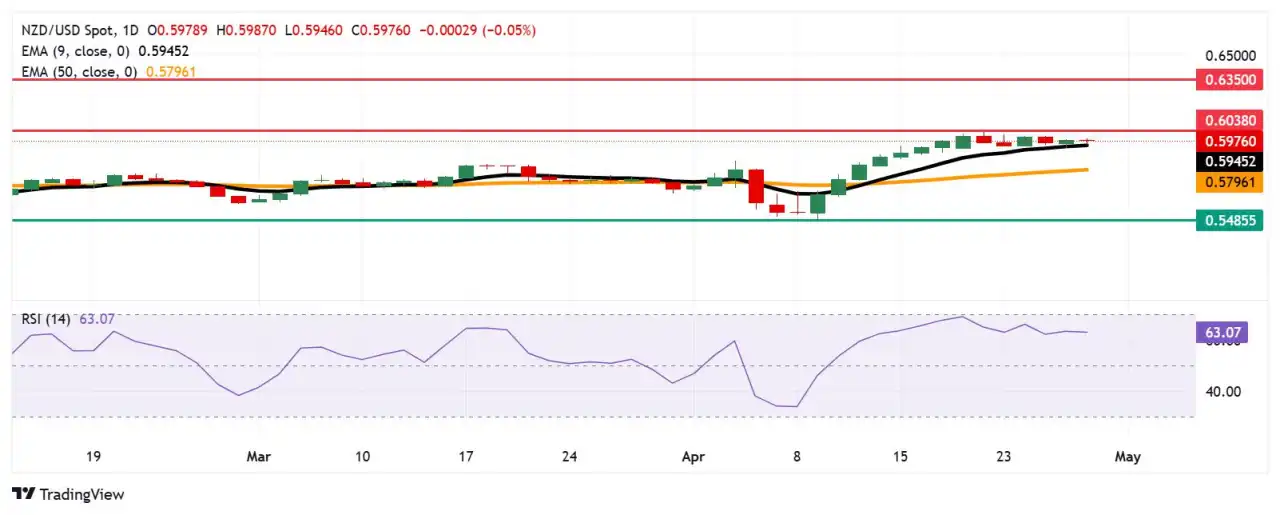The height and width of the screenshot is (515, 1280).
Task: Select the NZD/USD Spot symbol title
Action: click(x=69, y=31)
